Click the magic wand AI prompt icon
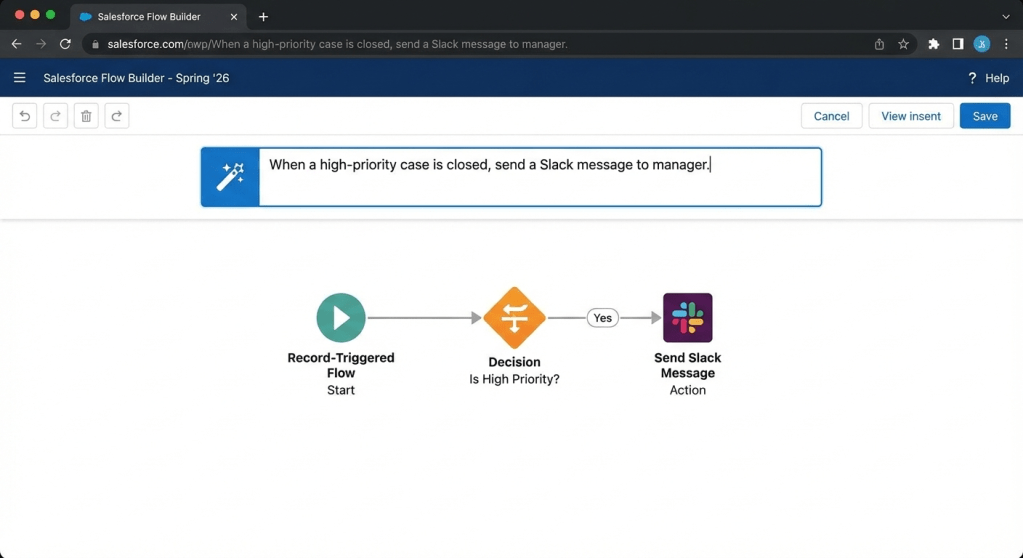1023x558 pixels. pos(230,177)
